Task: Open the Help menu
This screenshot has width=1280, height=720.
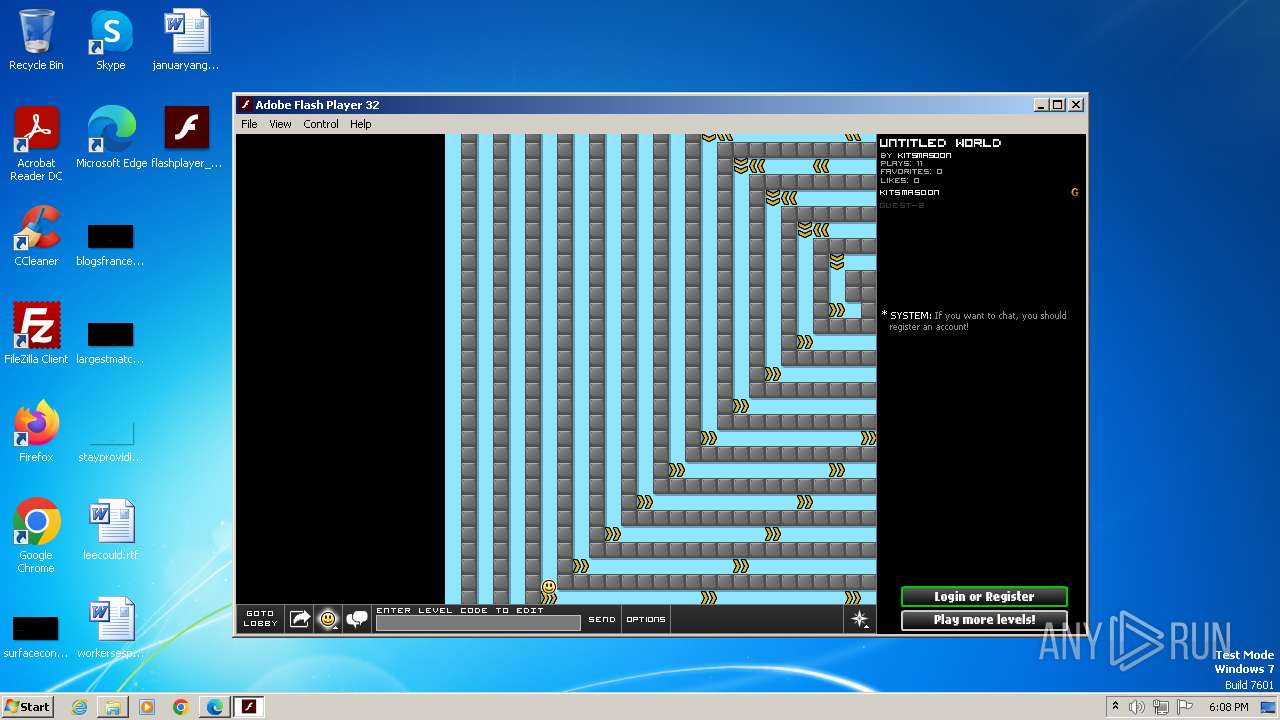Action: coord(361,124)
